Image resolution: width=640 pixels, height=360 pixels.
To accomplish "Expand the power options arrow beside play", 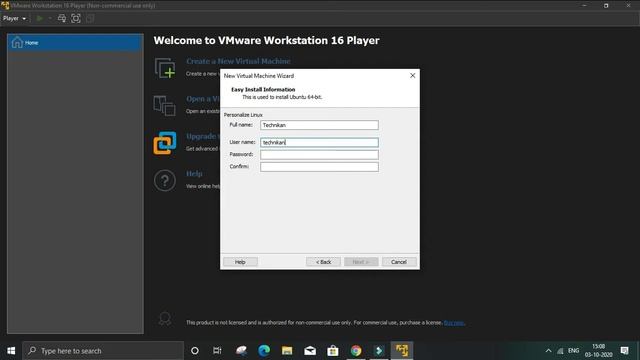I will pyautogui.click(x=50, y=18).
